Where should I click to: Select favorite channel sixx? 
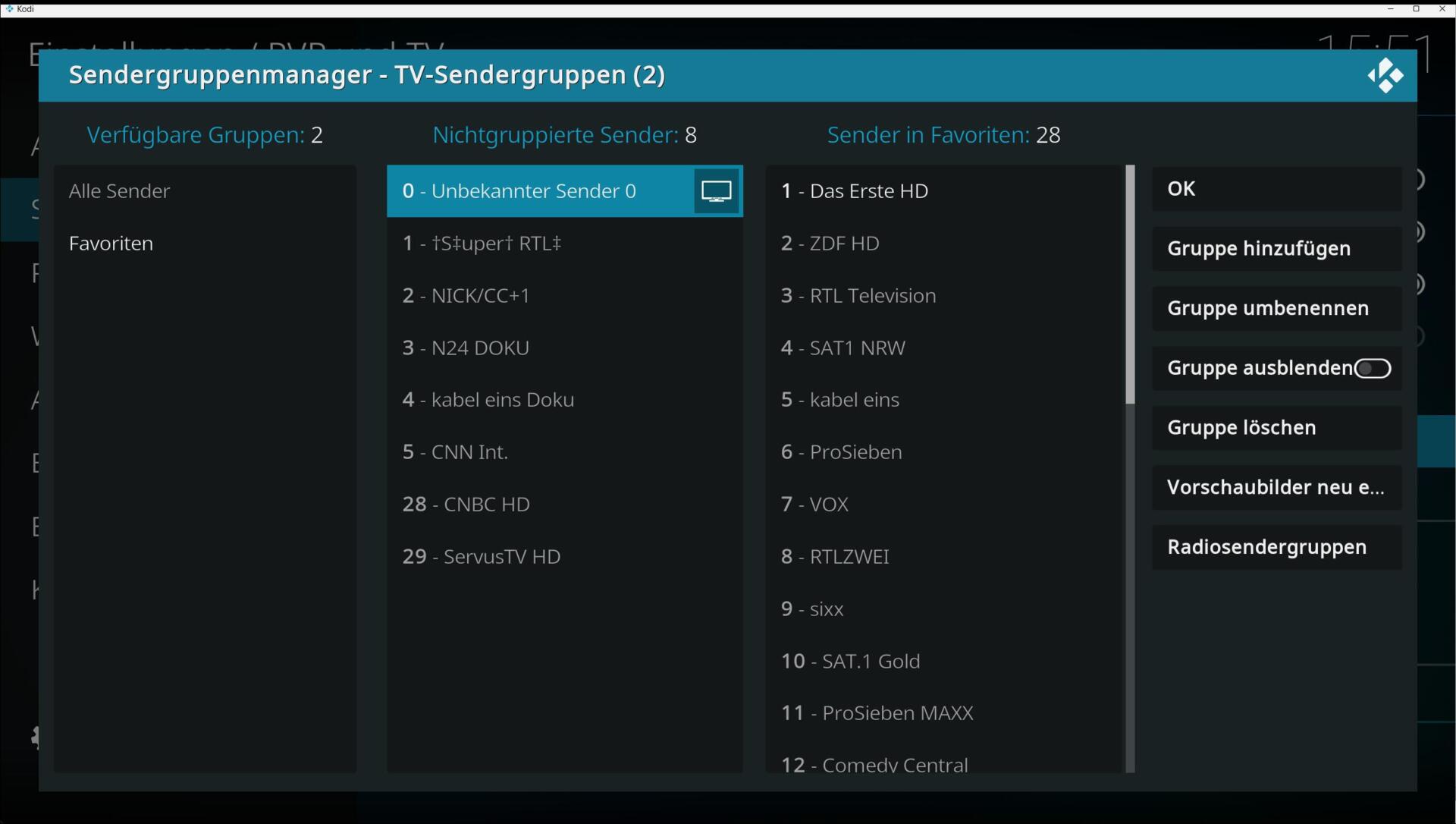coord(944,609)
